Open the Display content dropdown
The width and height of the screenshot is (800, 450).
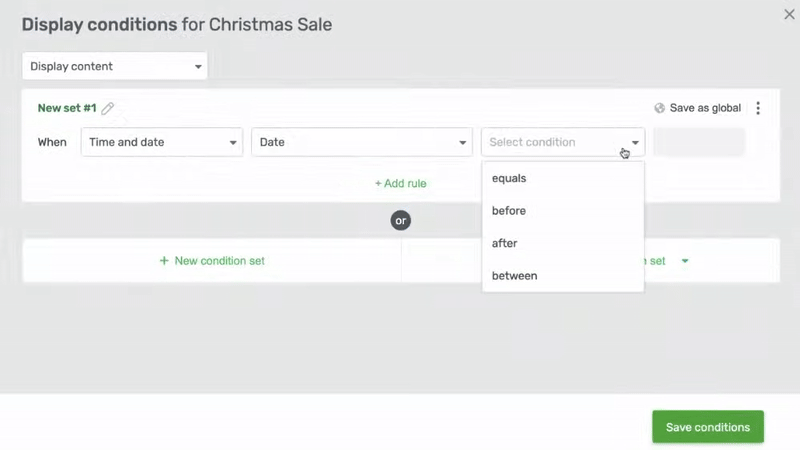(x=115, y=66)
